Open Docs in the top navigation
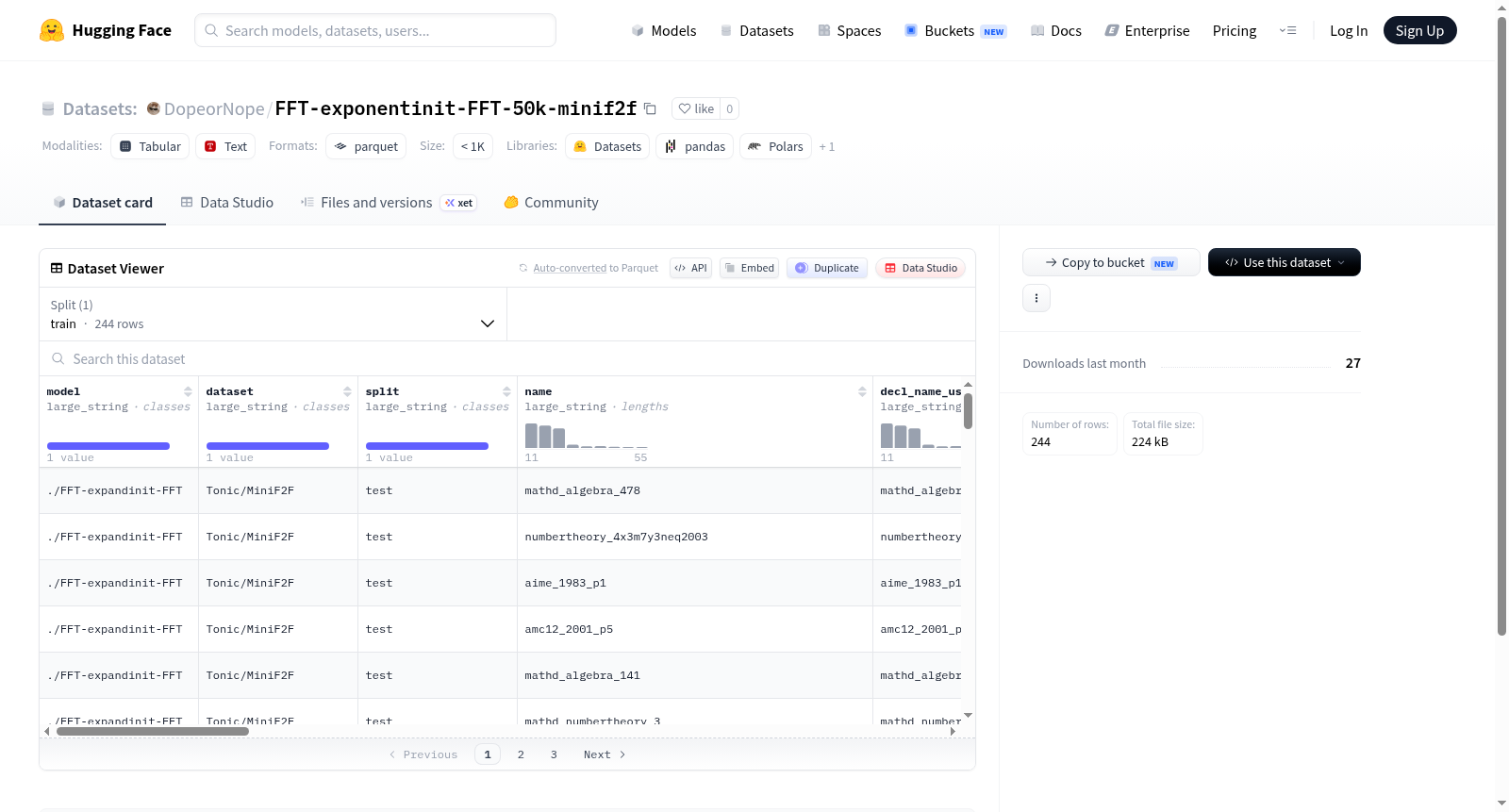 (x=1055, y=30)
